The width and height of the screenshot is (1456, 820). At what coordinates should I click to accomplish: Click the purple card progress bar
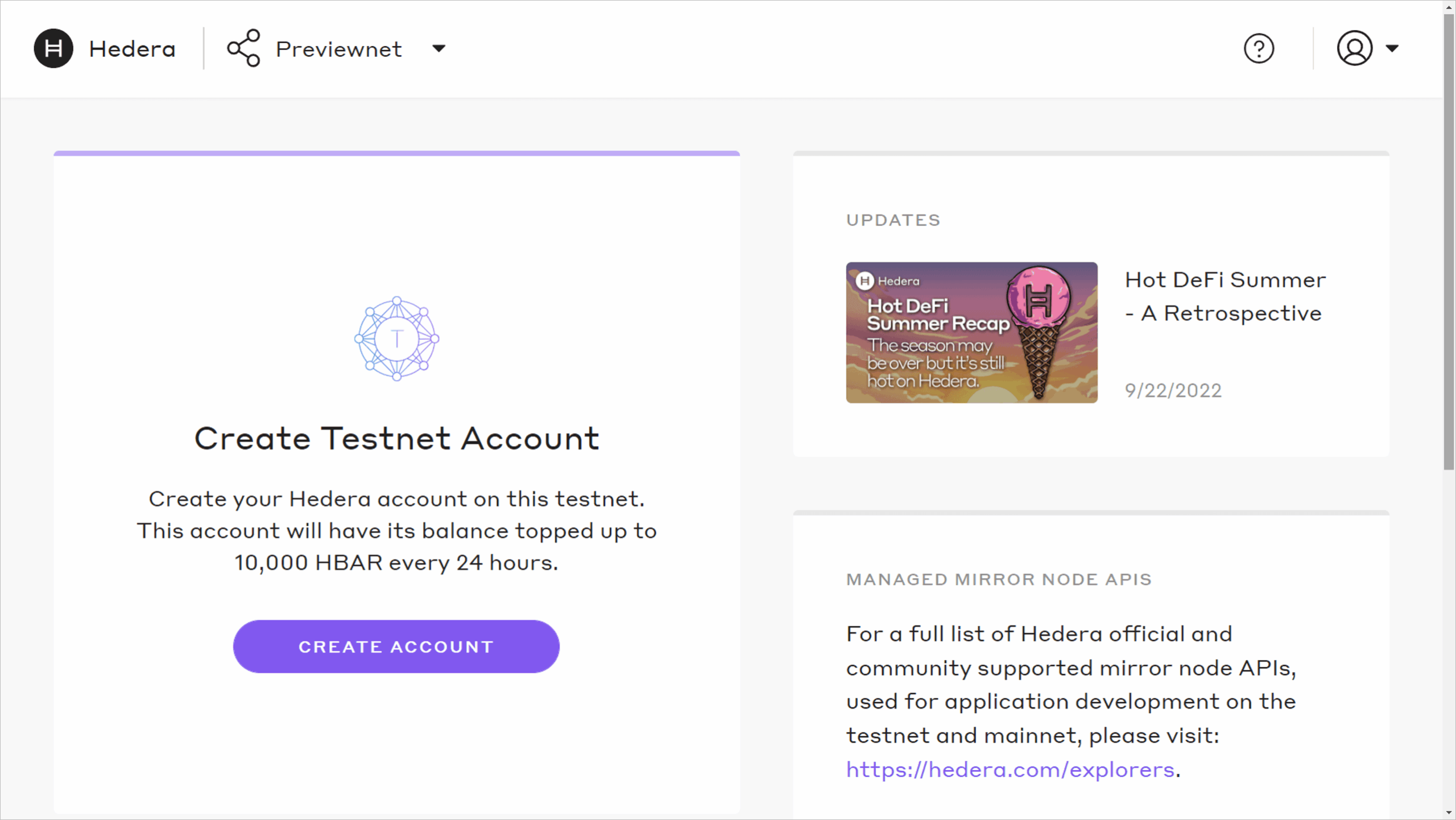tap(396, 153)
